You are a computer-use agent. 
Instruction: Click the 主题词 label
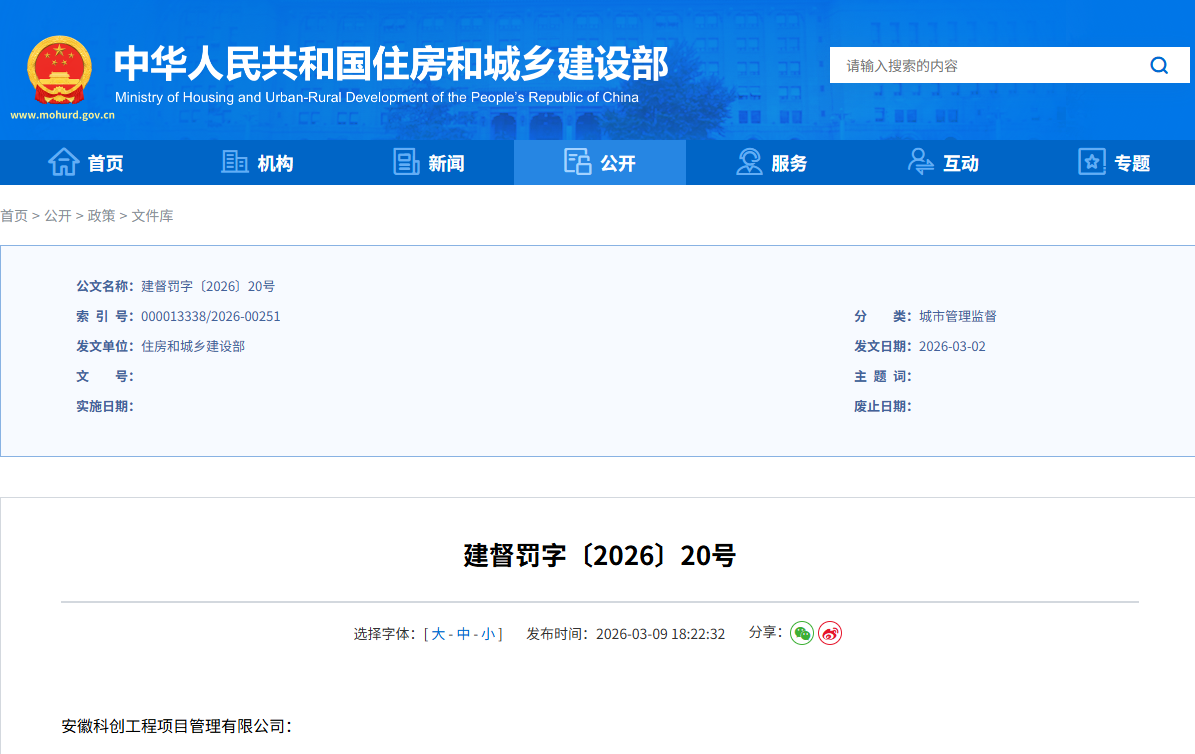pos(883,377)
